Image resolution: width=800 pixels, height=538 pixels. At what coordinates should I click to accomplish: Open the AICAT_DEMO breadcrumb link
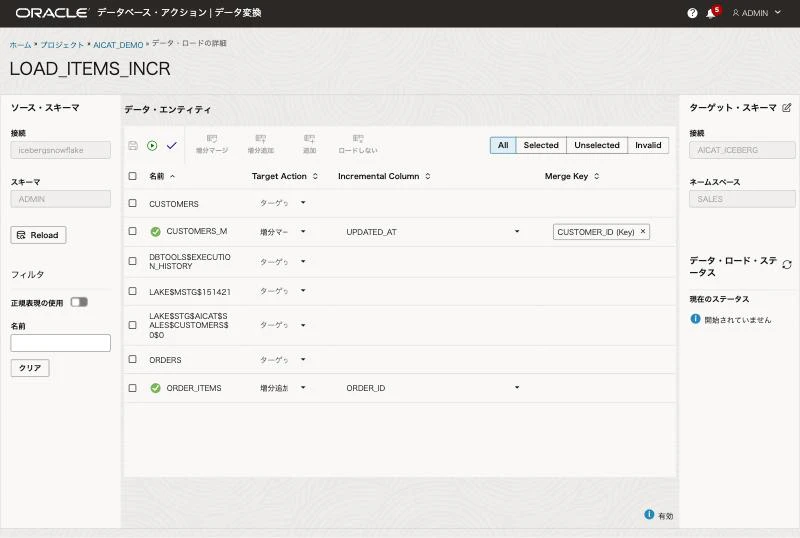pos(118,45)
